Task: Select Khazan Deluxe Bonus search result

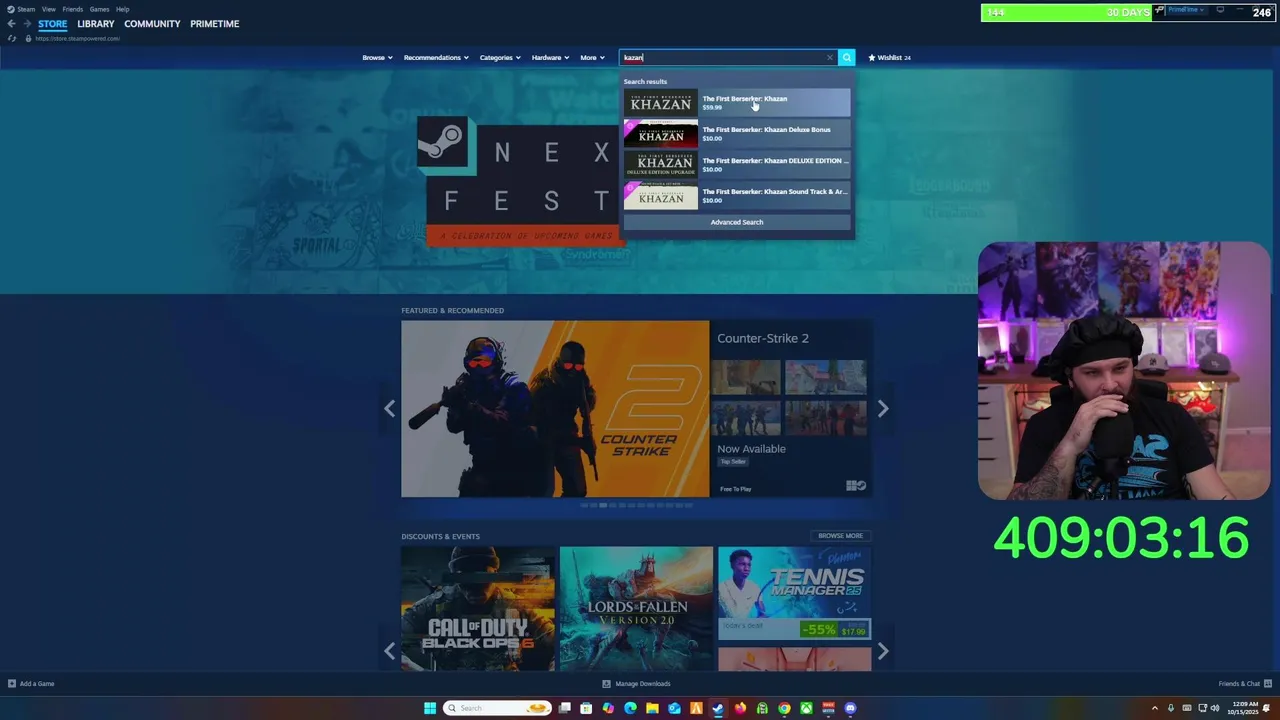Action: 737,134
